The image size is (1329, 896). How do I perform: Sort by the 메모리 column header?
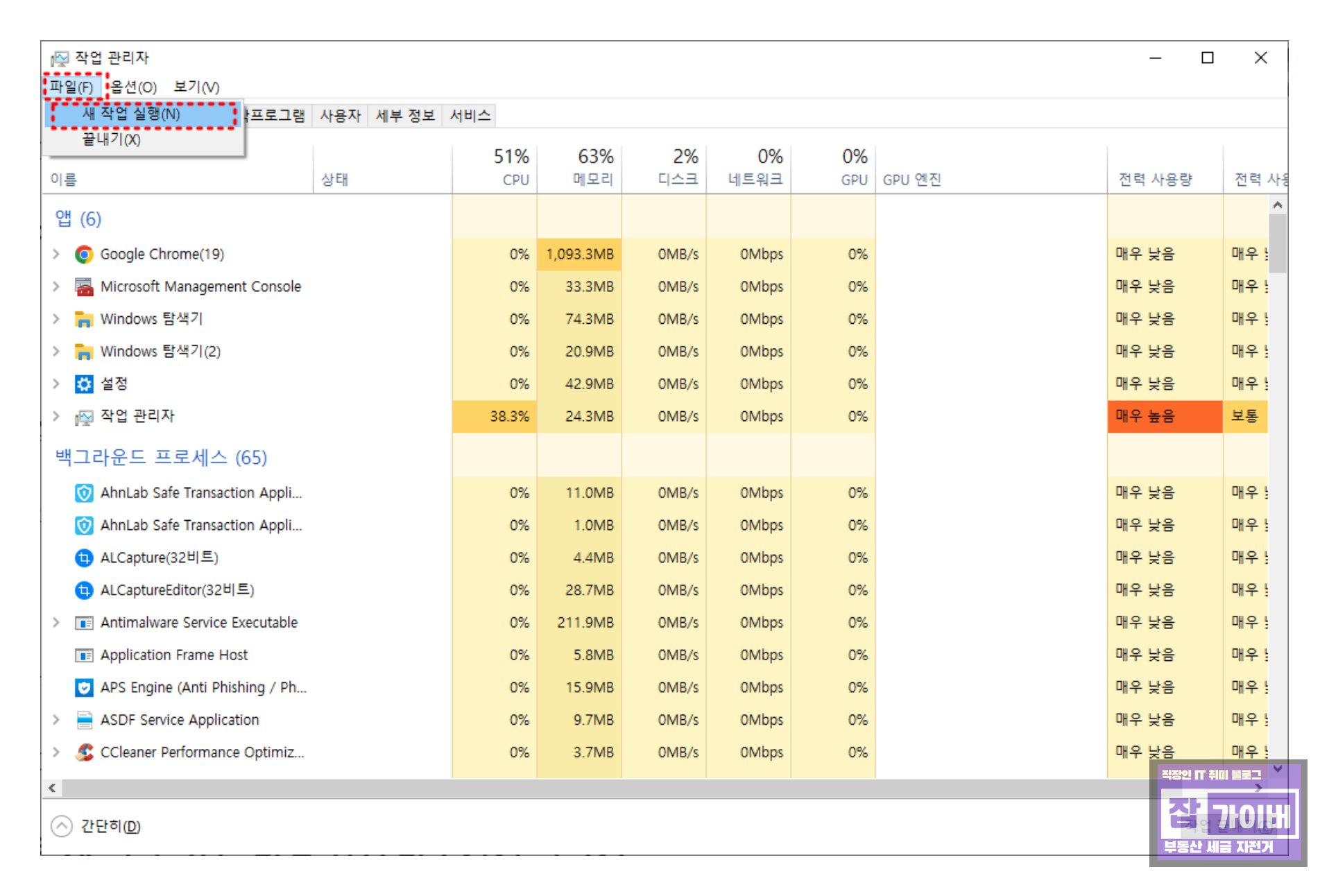580,168
